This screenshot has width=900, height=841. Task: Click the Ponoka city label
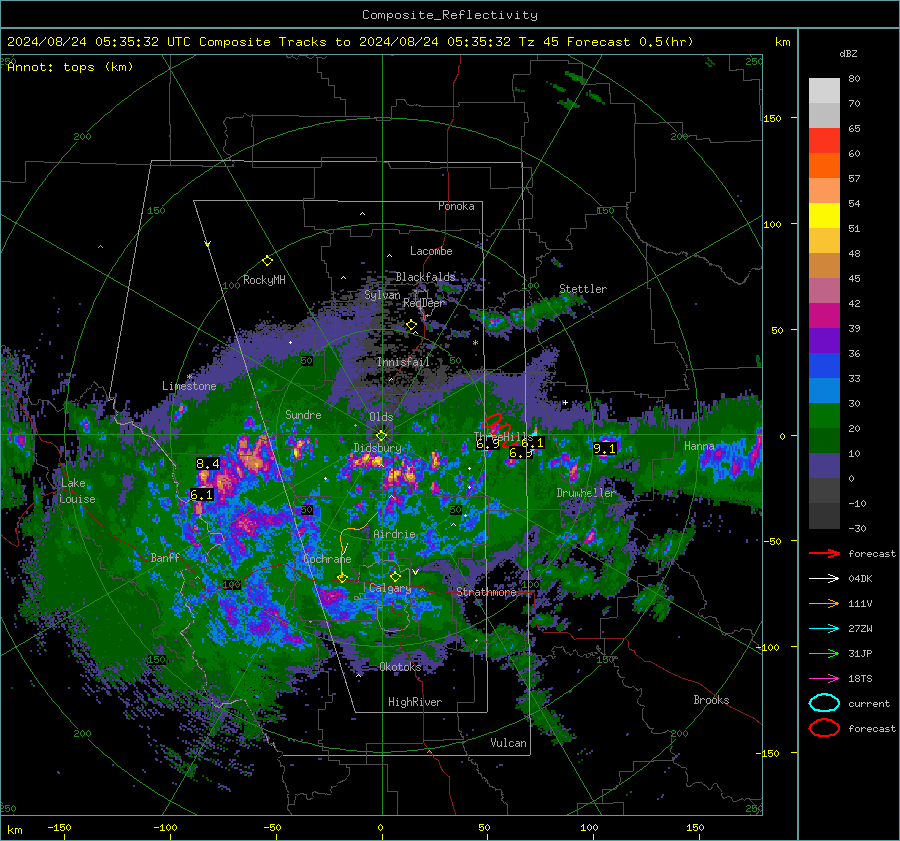(x=456, y=206)
